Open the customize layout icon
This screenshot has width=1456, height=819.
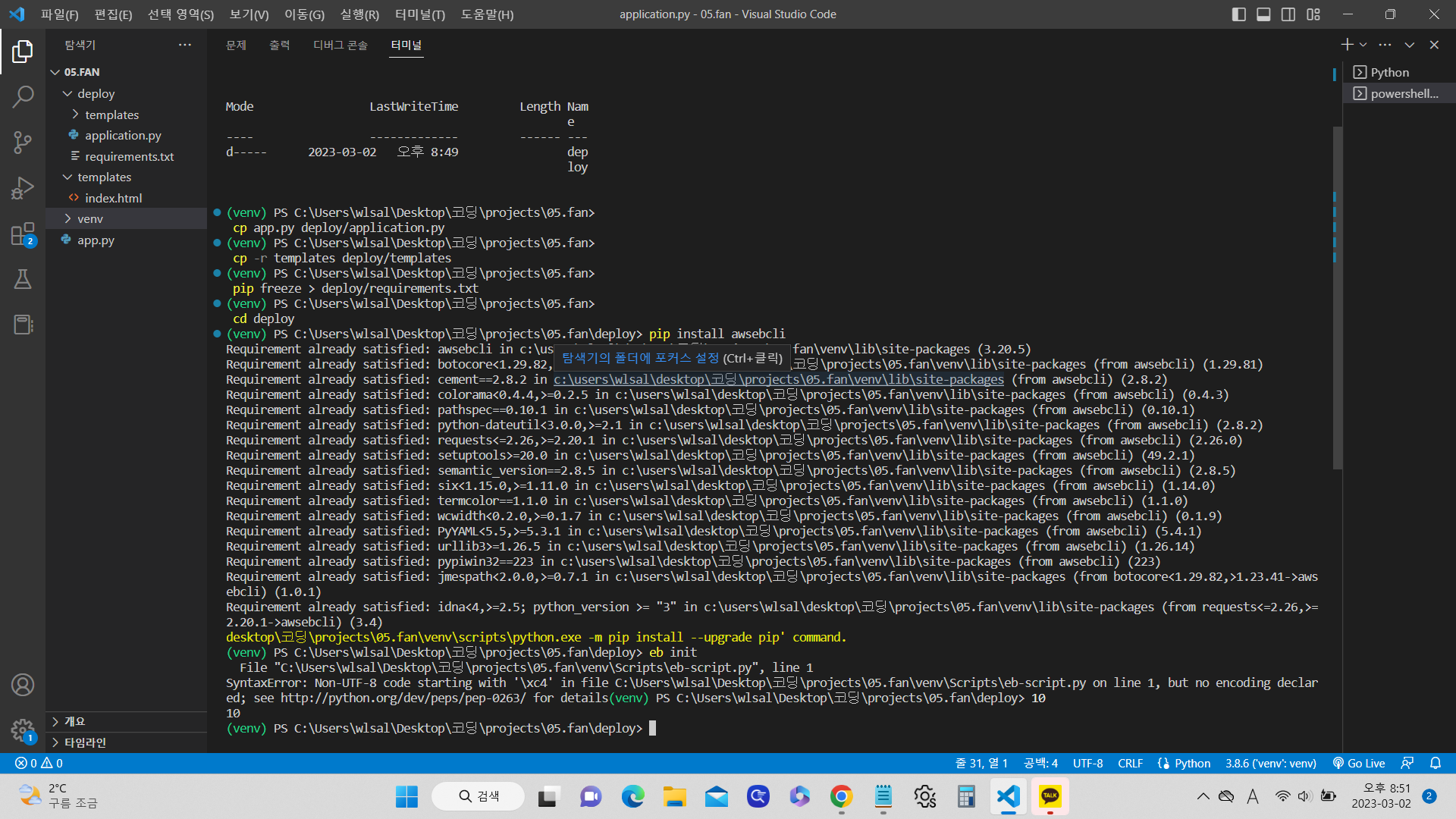(1313, 14)
